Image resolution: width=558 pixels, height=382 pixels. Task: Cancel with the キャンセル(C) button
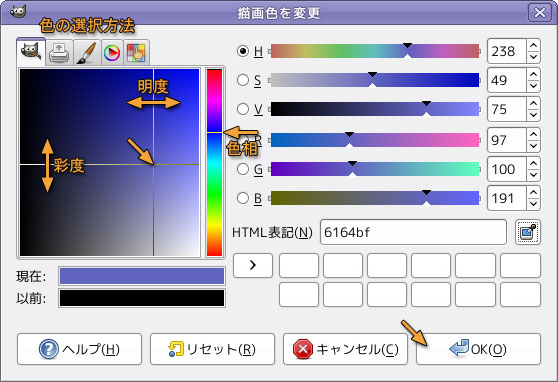(346, 349)
